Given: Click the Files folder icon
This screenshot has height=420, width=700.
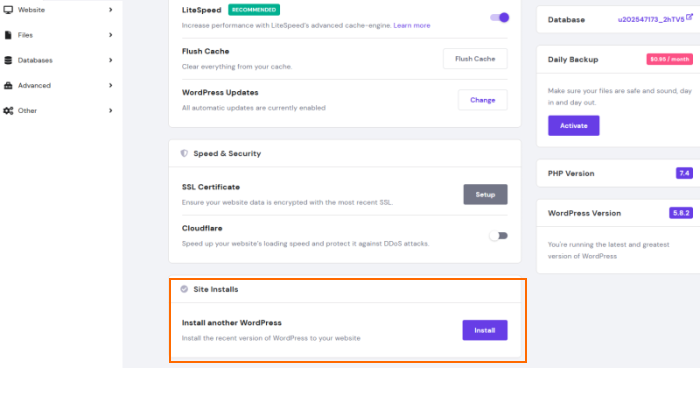Looking at the screenshot, I should pyautogui.click(x=8, y=35).
